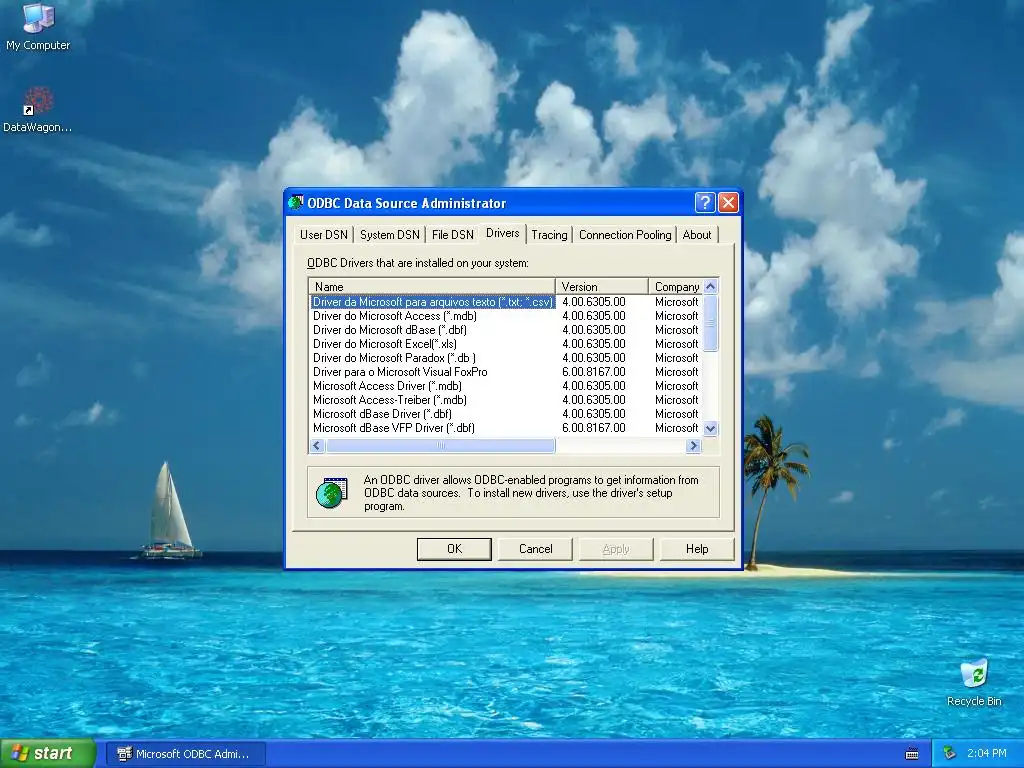Sort drivers by Version column header

pyautogui.click(x=601, y=287)
